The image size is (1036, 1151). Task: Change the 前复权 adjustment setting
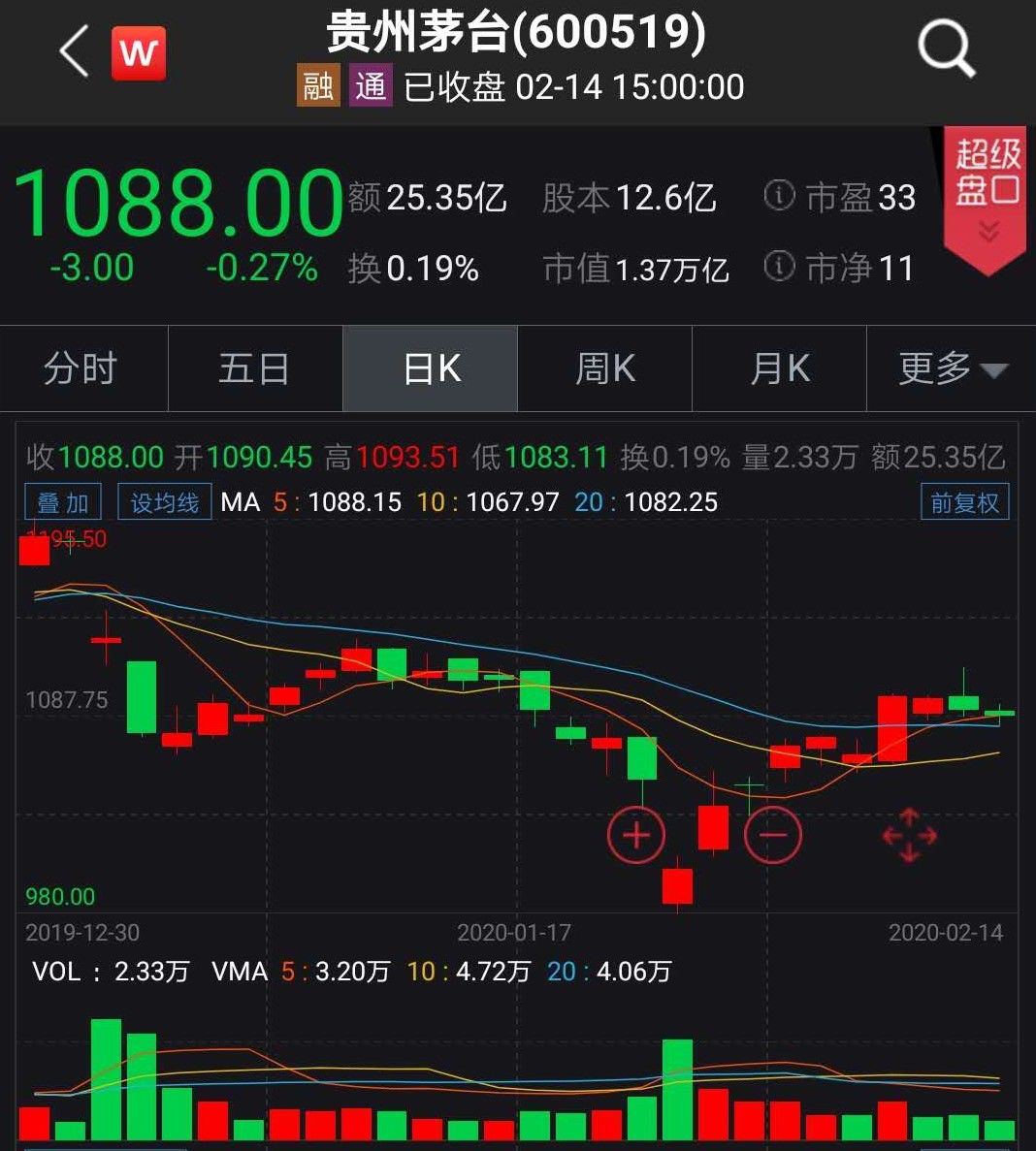(x=965, y=502)
